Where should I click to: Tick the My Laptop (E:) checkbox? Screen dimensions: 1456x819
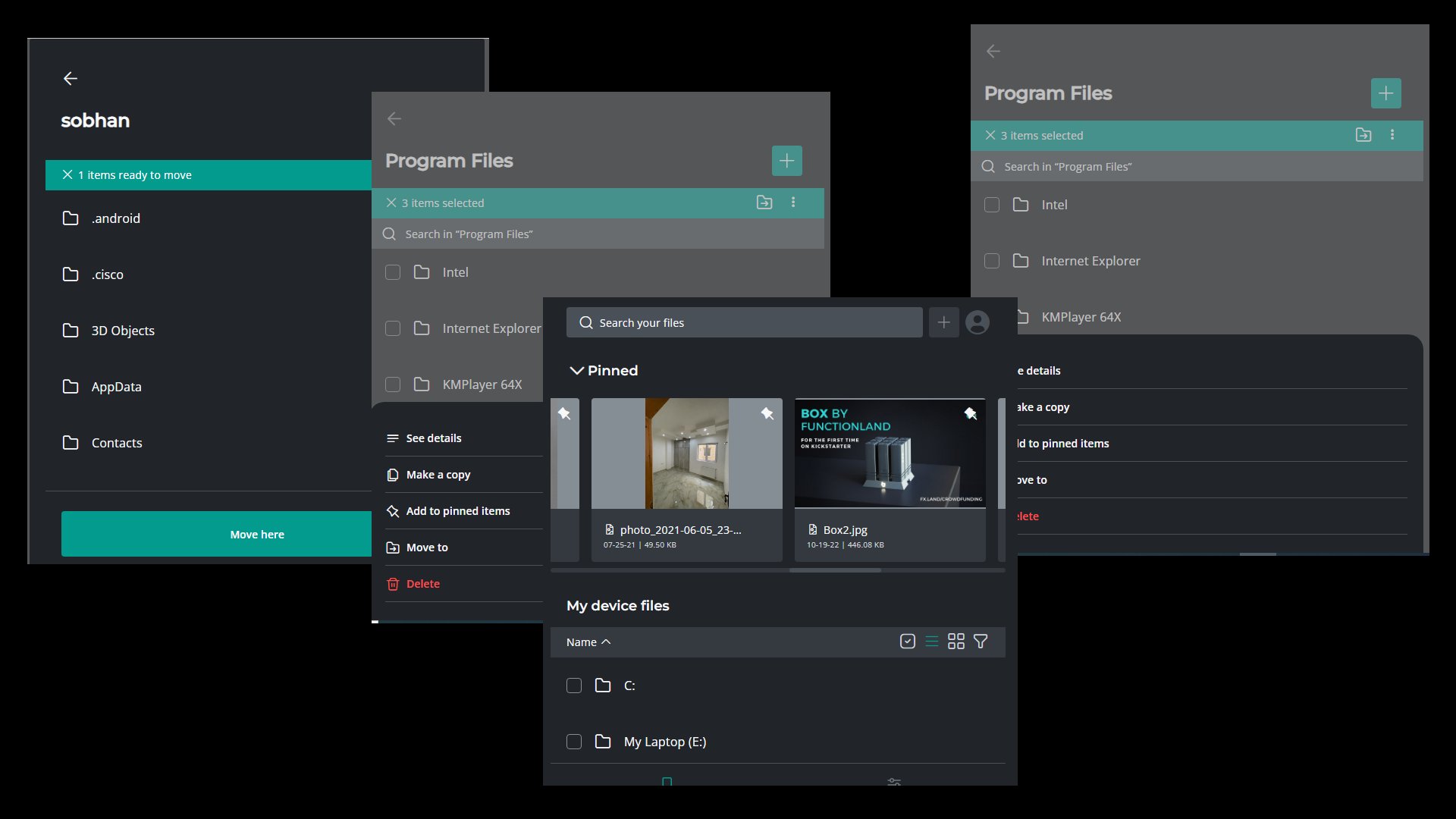coord(574,742)
